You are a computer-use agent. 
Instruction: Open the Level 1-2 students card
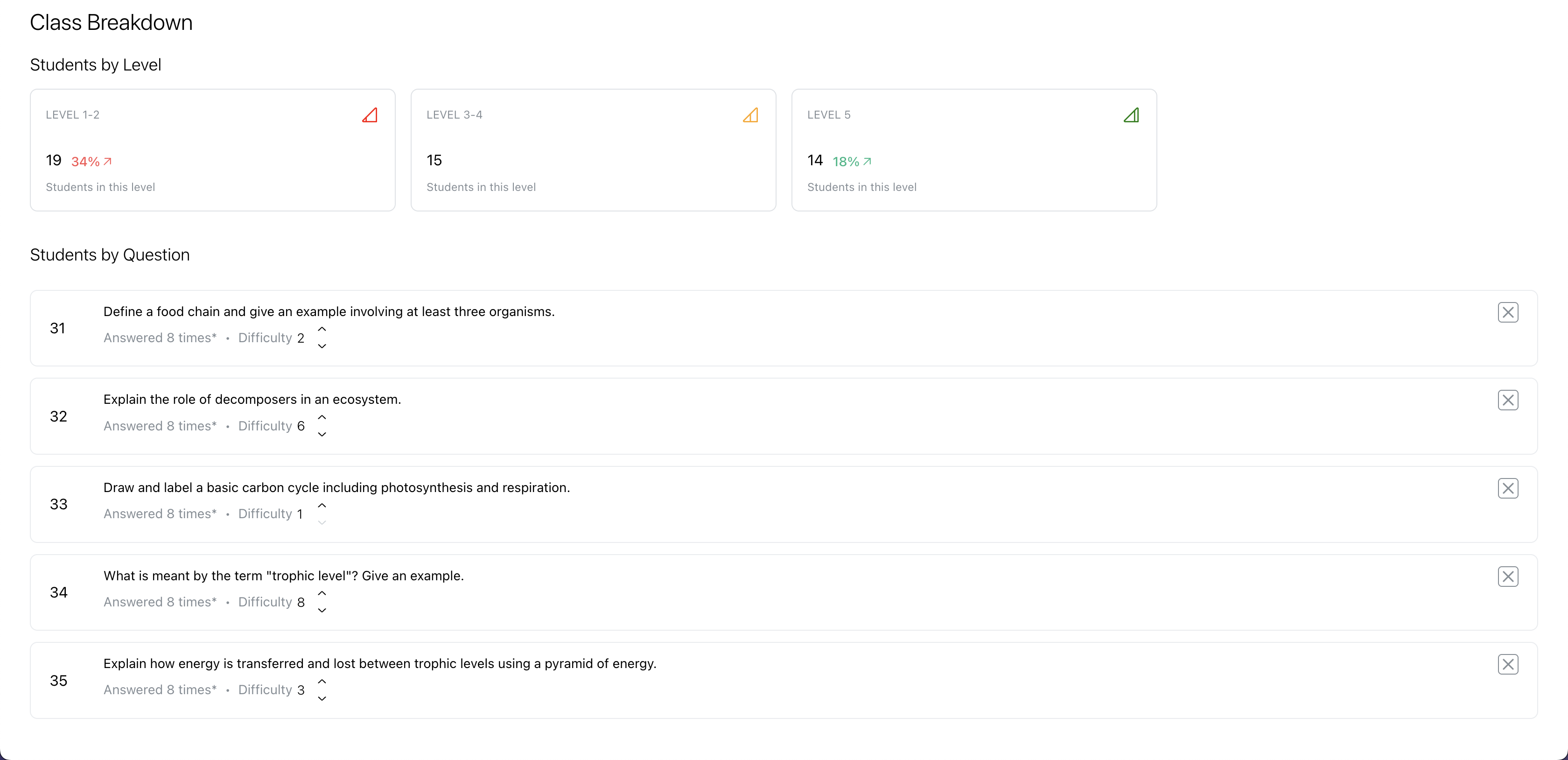(212, 150)
